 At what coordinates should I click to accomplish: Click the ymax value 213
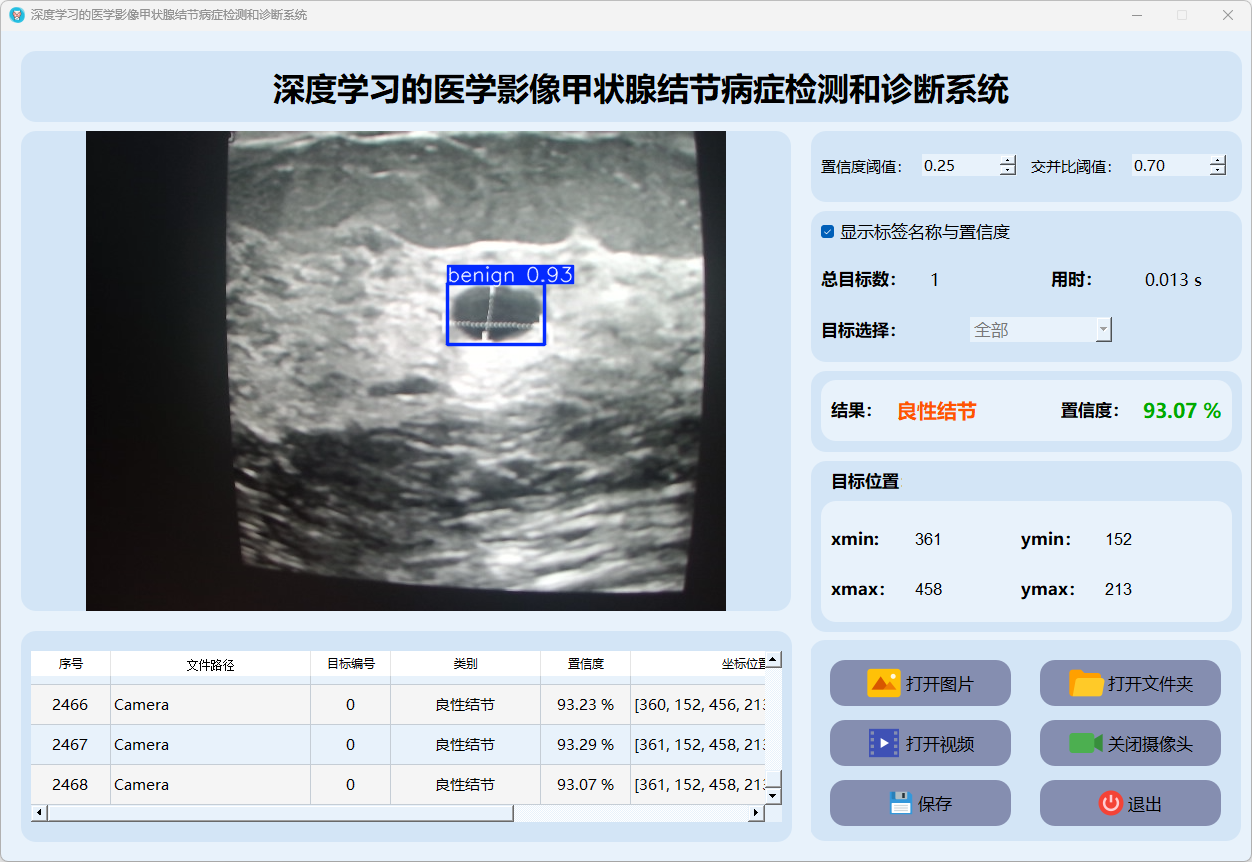coord(1118,590)
